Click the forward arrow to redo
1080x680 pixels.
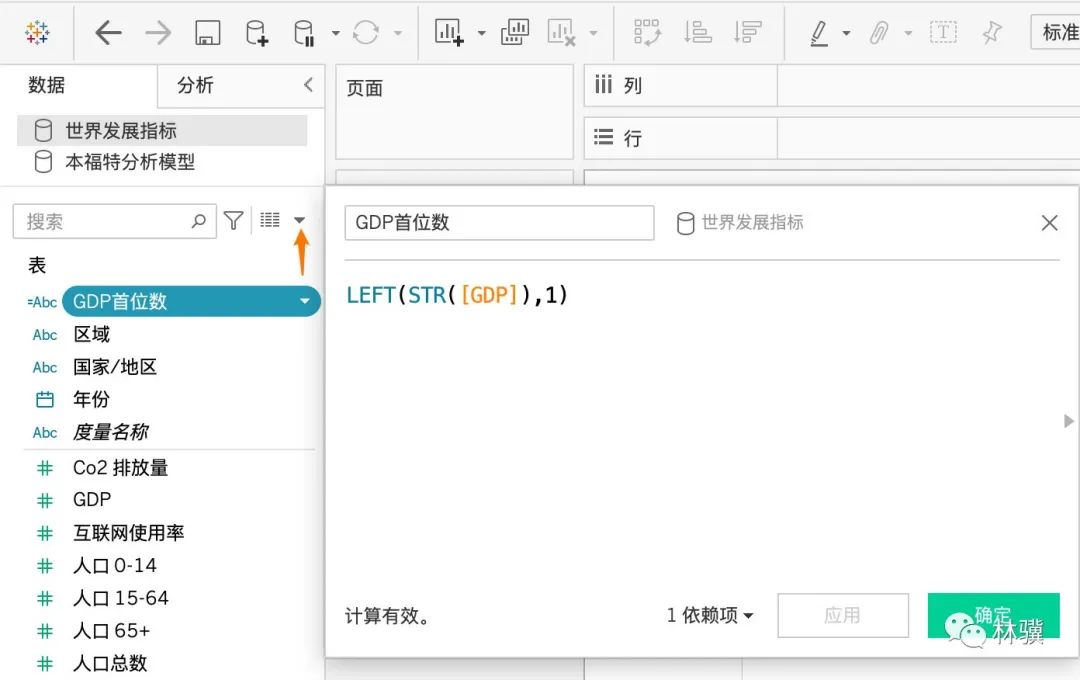point(158,32)
